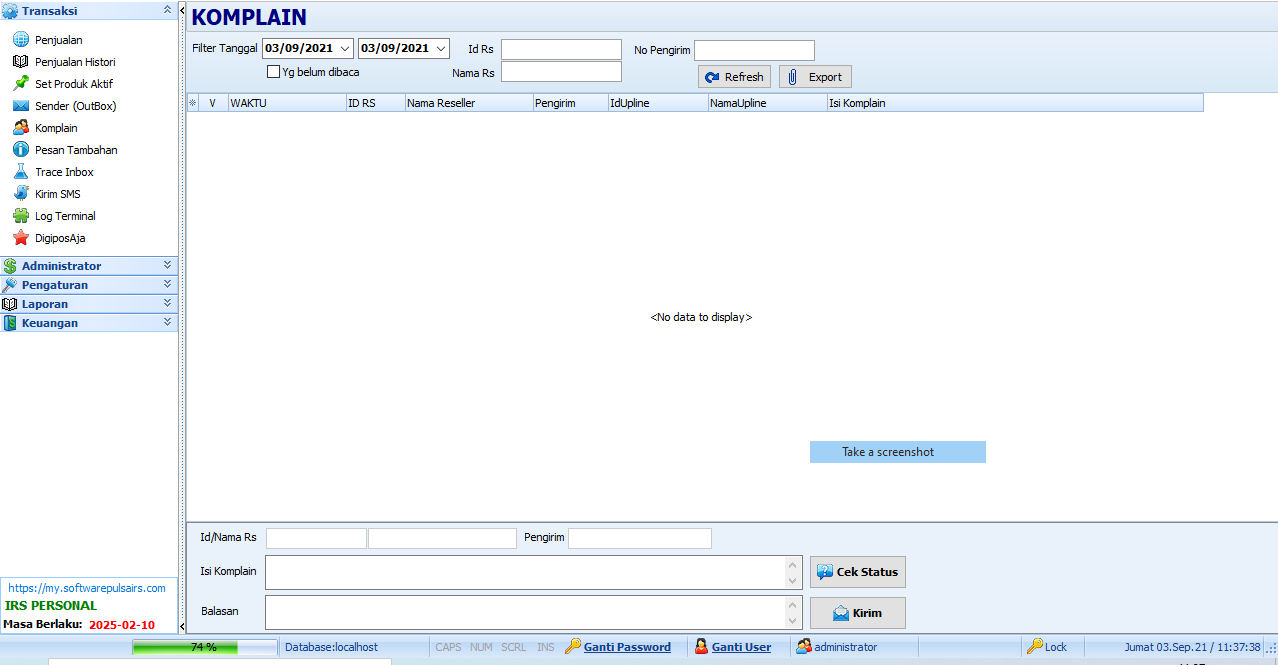Open Kirim SMS icon in sidebar

click(x=20, y=194)
